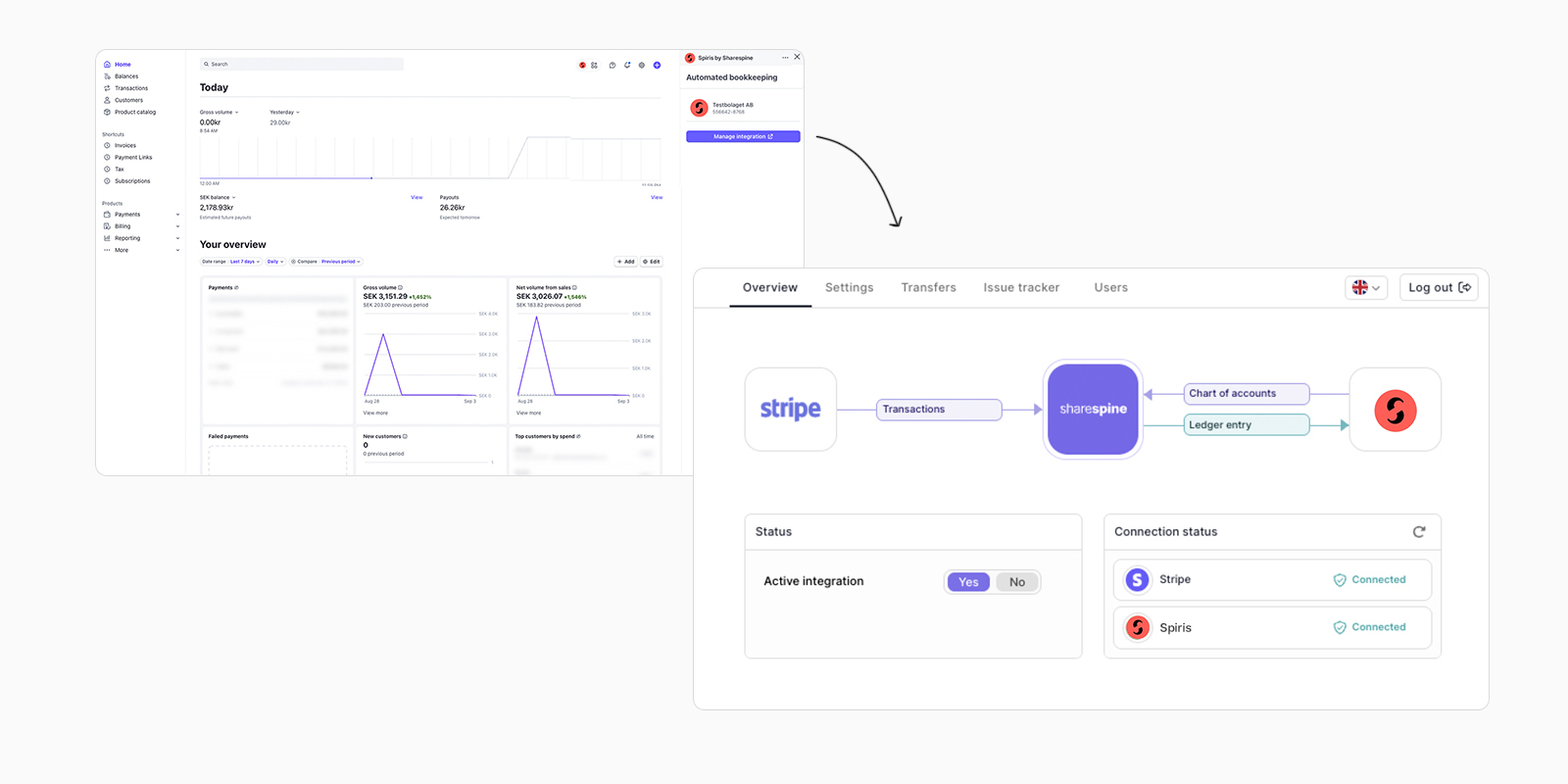Open the three-dot menu in Spiris panel
Screen dimensions: 1568x784
[785, 58]
